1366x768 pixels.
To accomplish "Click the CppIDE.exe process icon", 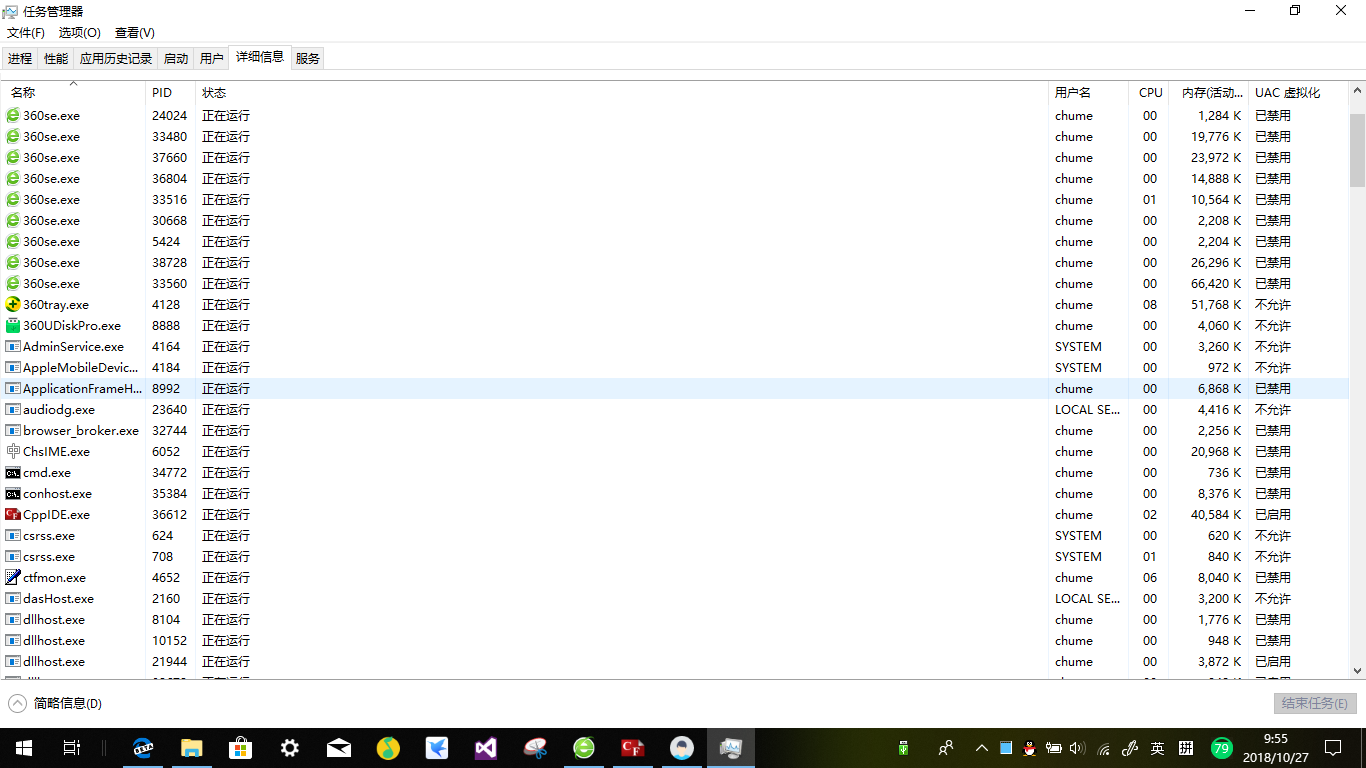I will click(13, 514).
